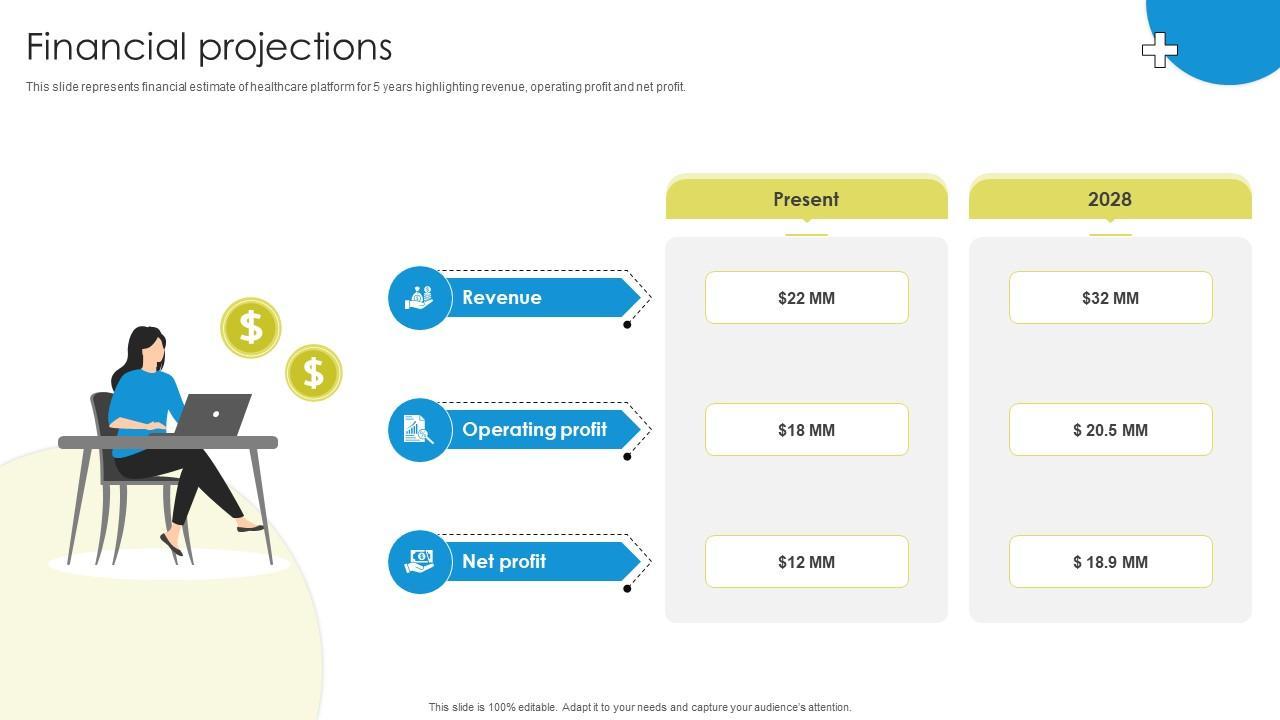This screenshot has width=1280, height=720.
Task: Select the Operating profit report icon
Action: click(x=420, y=430)
